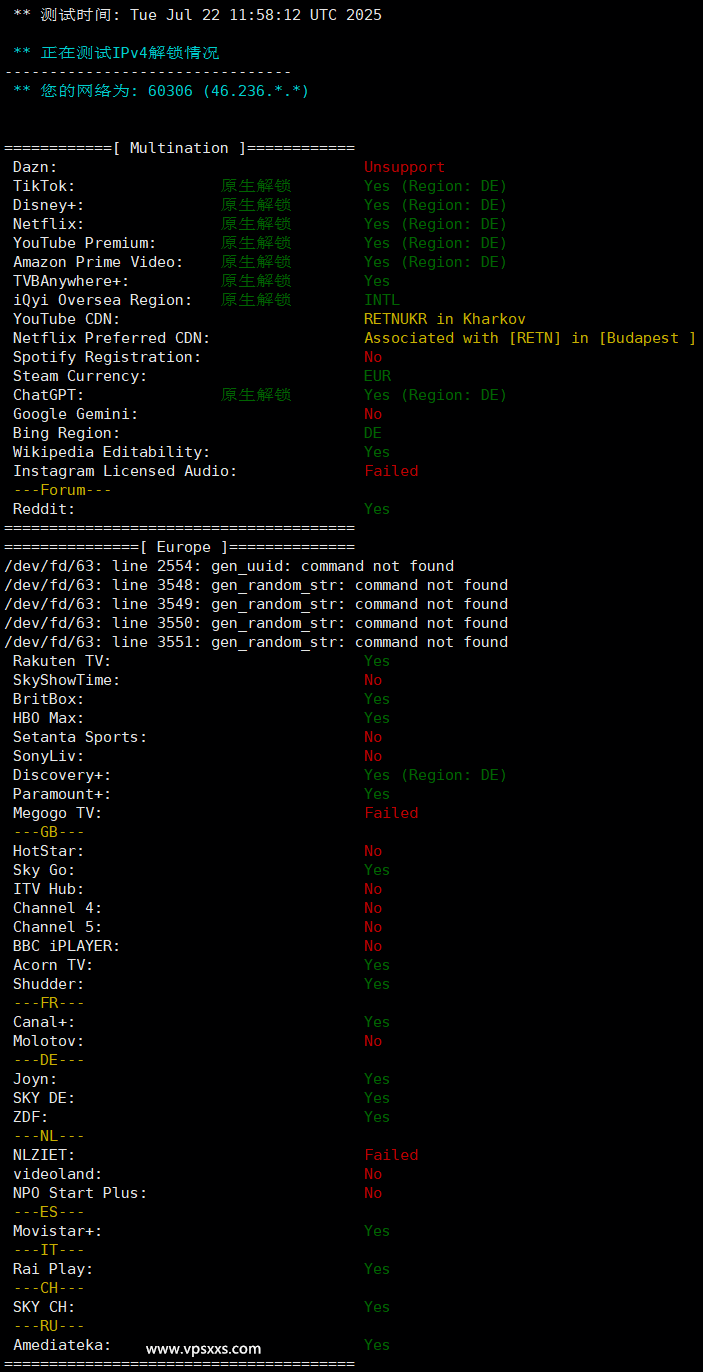Click the Rakuten TV: label
This screenshot has width=703, height=1372.
coord(62,661)
